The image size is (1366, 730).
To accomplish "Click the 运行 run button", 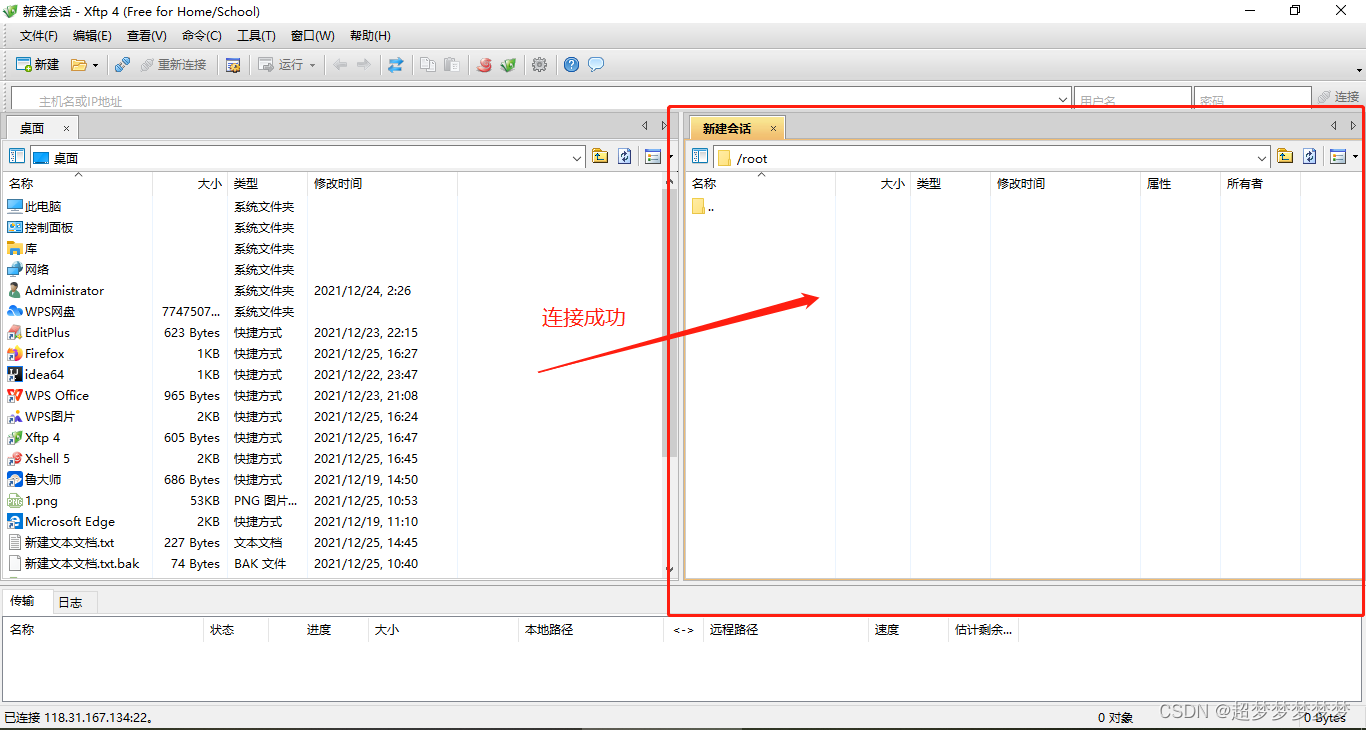I will tap(280, 65).
